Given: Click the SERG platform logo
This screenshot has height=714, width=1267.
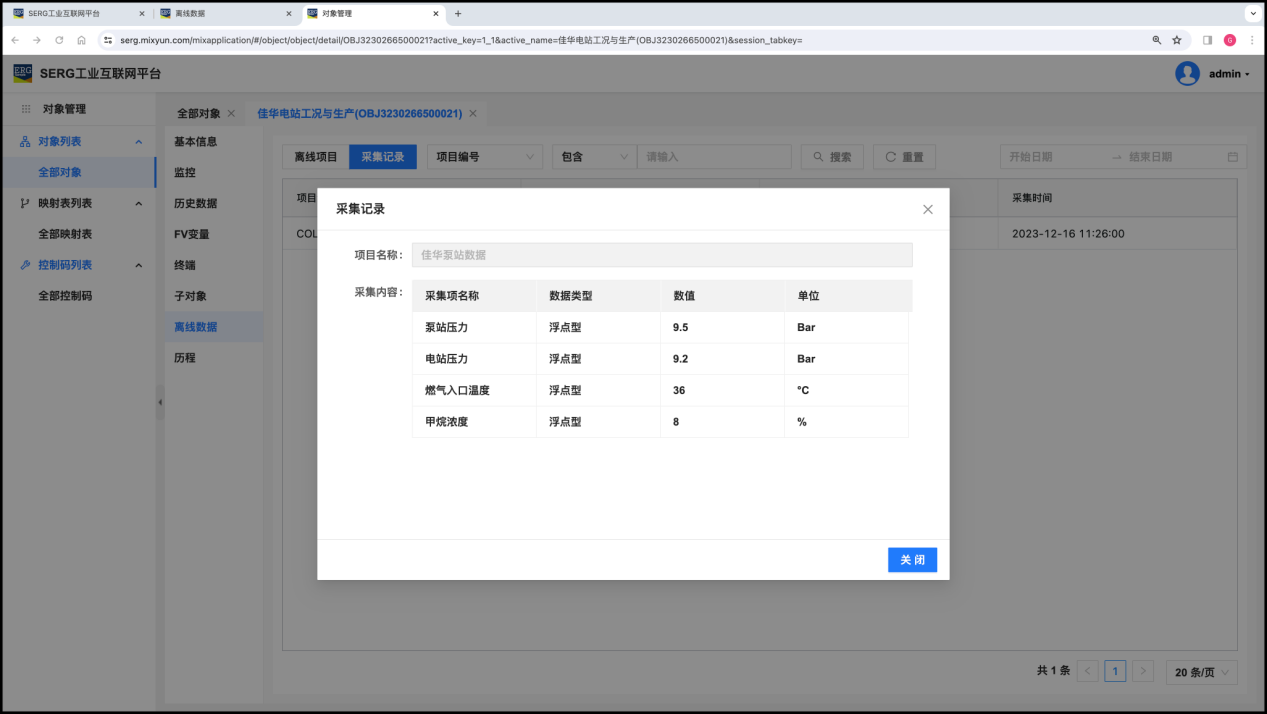Looking at the screenshot, I should pyautogui.click(x=23, y=73).
